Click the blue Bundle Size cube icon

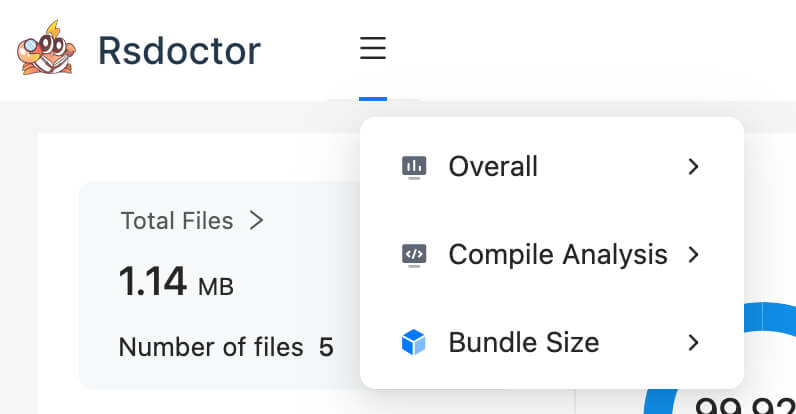coord(414,342)
